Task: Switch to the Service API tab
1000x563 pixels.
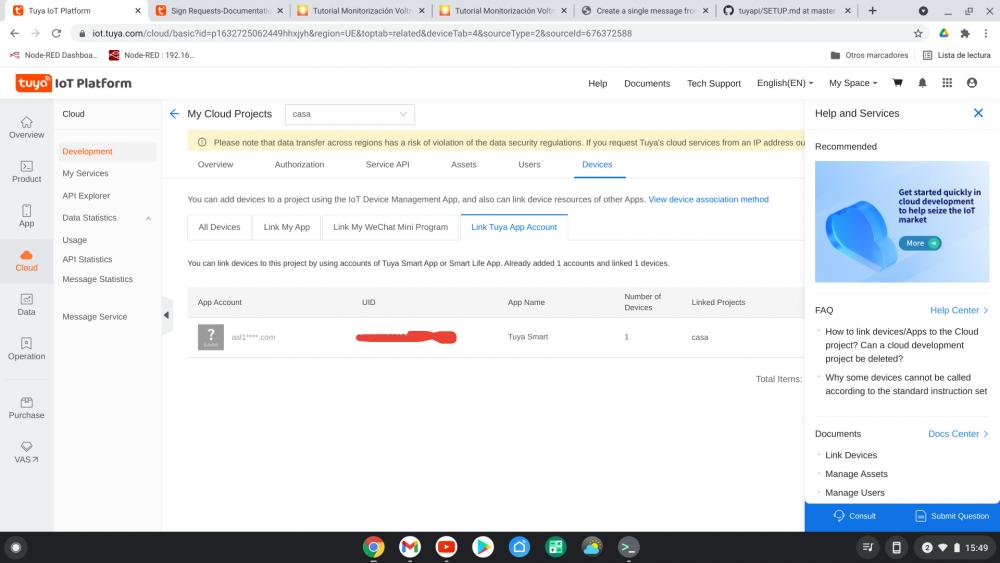Action: [x=388, y=165]
